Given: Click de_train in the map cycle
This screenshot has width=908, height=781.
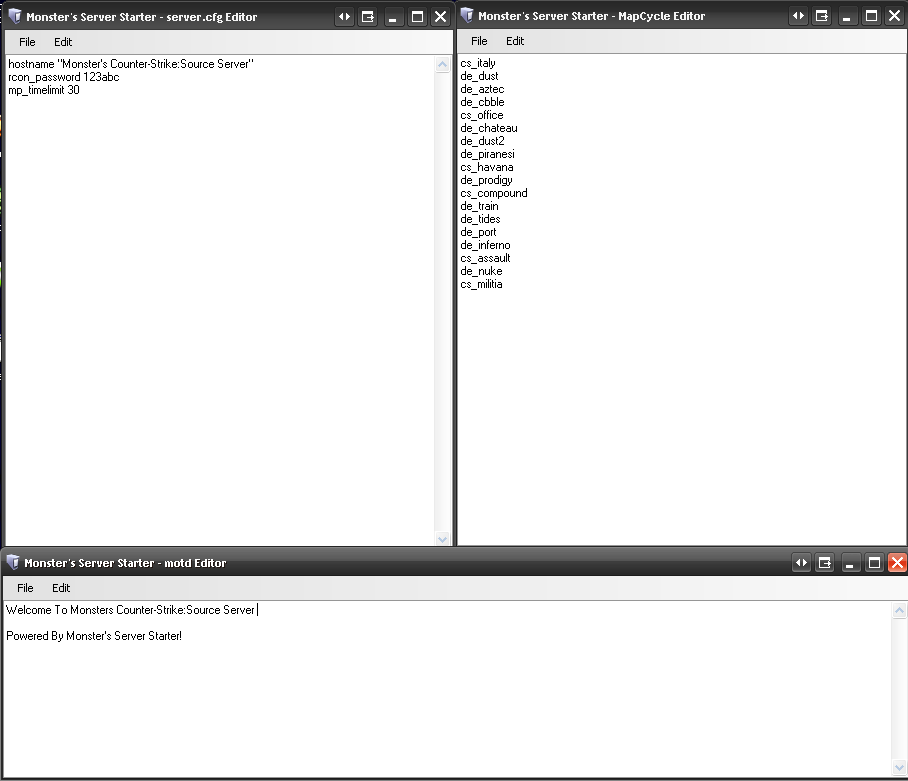Looking at the screenshot, I should click(x=479, y=207).
